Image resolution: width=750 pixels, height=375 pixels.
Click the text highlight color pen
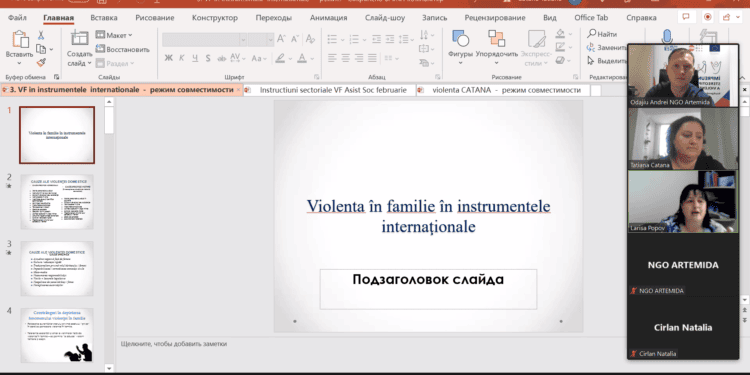[280, 58]
